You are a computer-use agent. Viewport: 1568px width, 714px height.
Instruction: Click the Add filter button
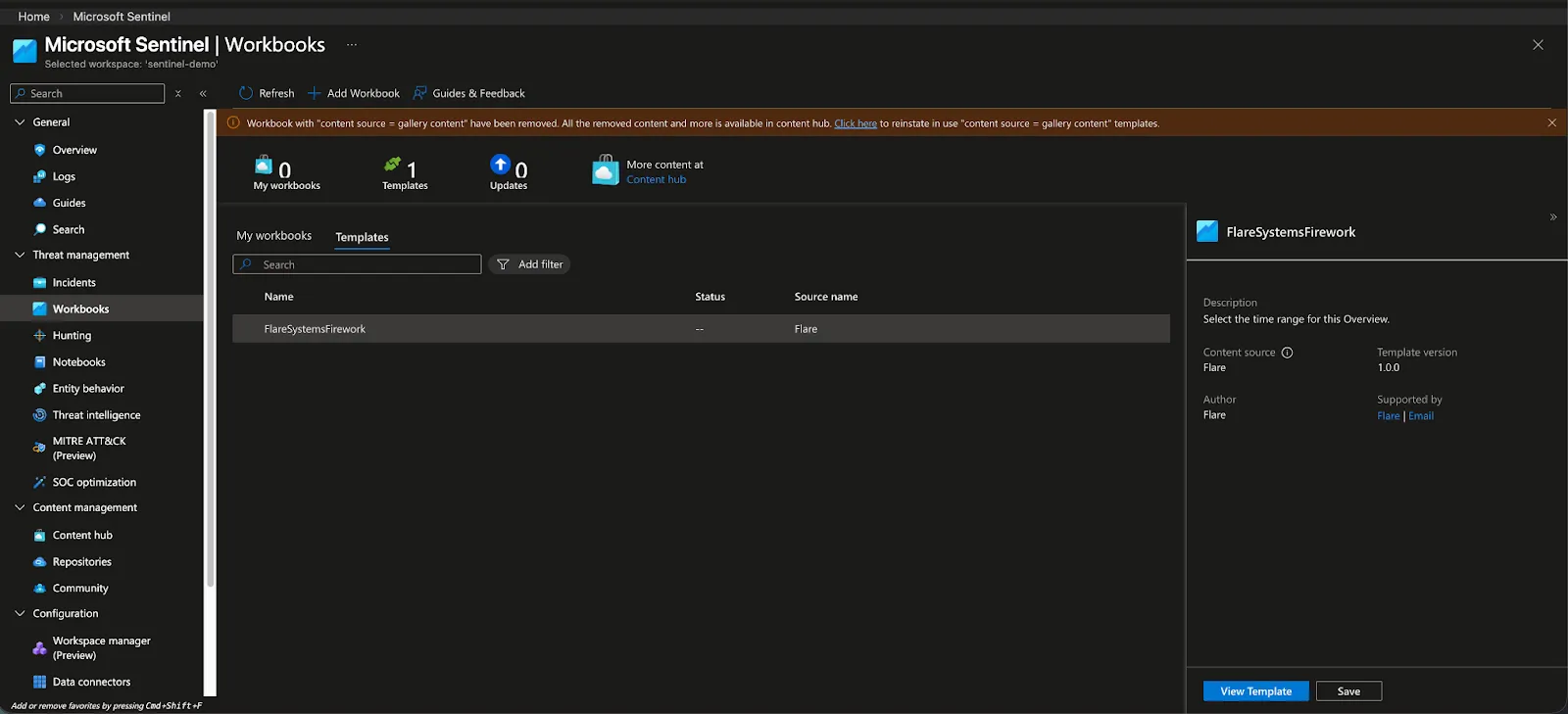(529, 264)
